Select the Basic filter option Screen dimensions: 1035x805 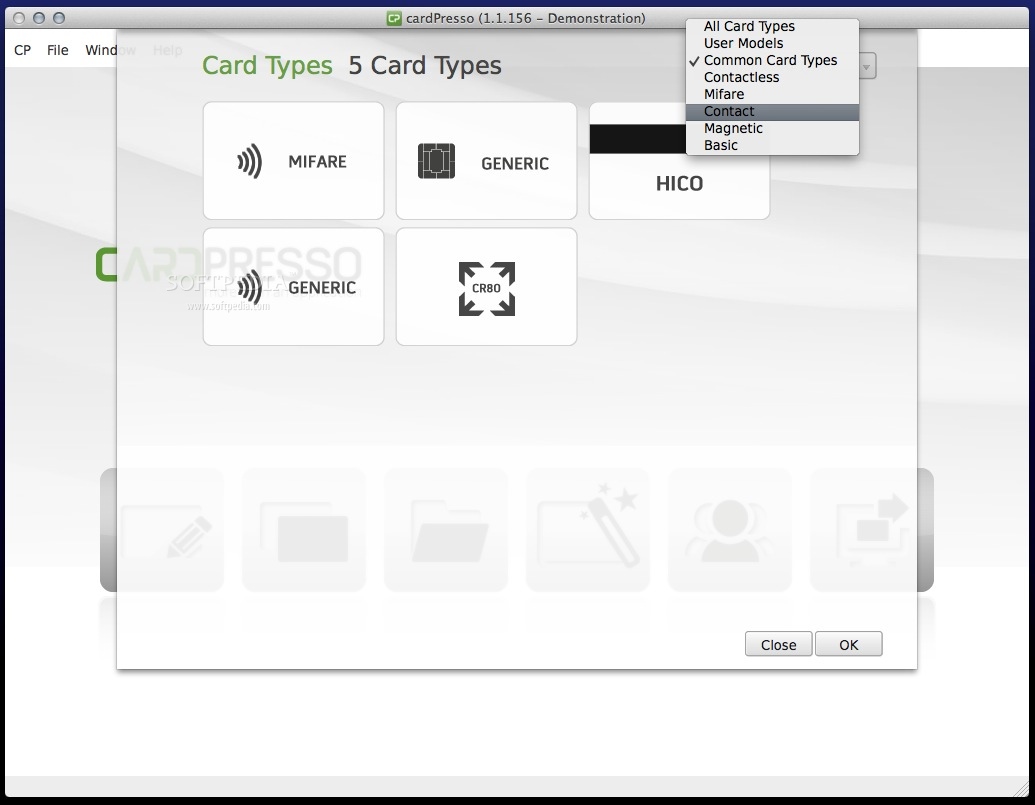tap(772, 146)
